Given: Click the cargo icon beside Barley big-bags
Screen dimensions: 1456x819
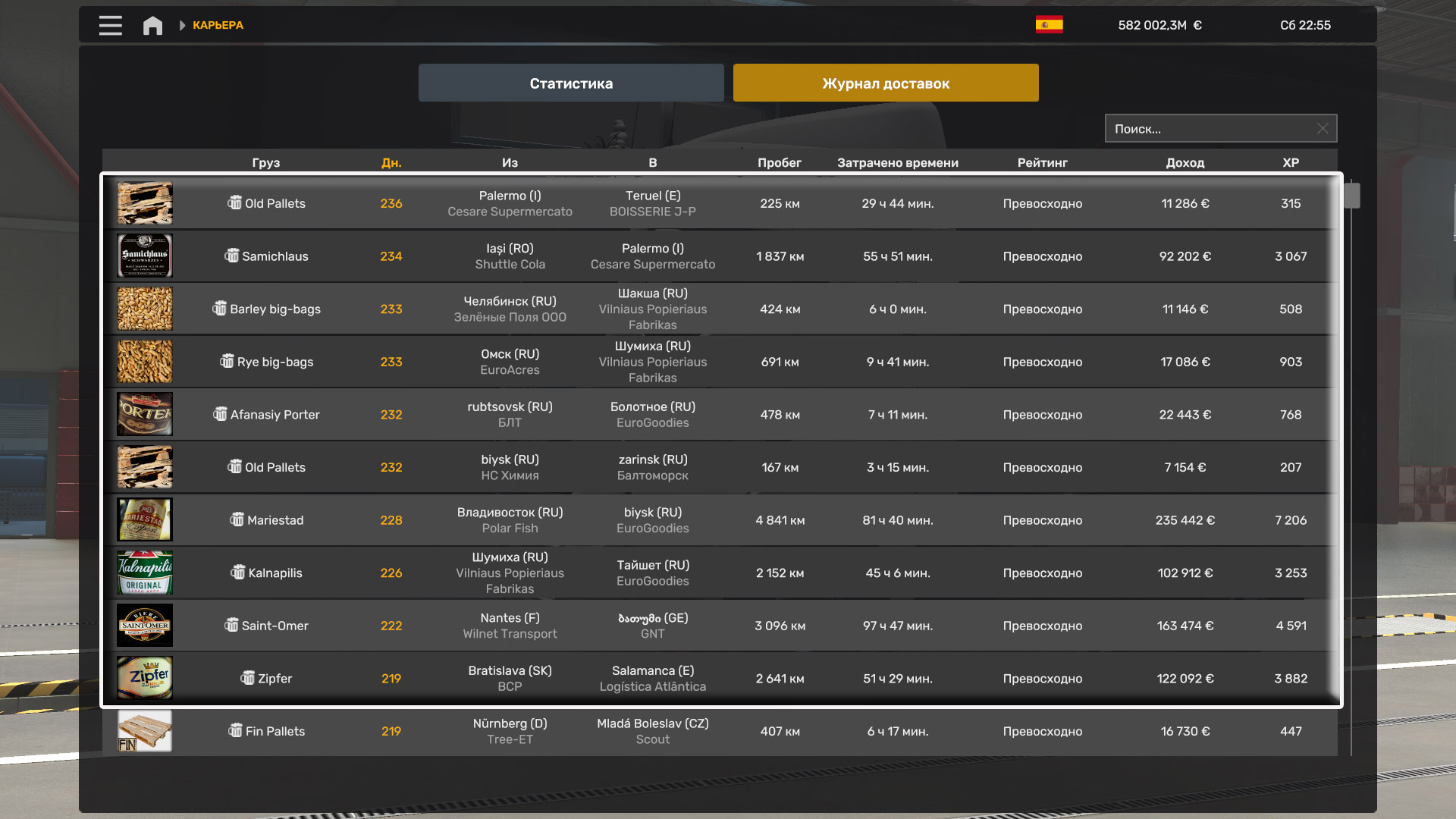Looking at the screenshot, I should [x=219, y=309].
